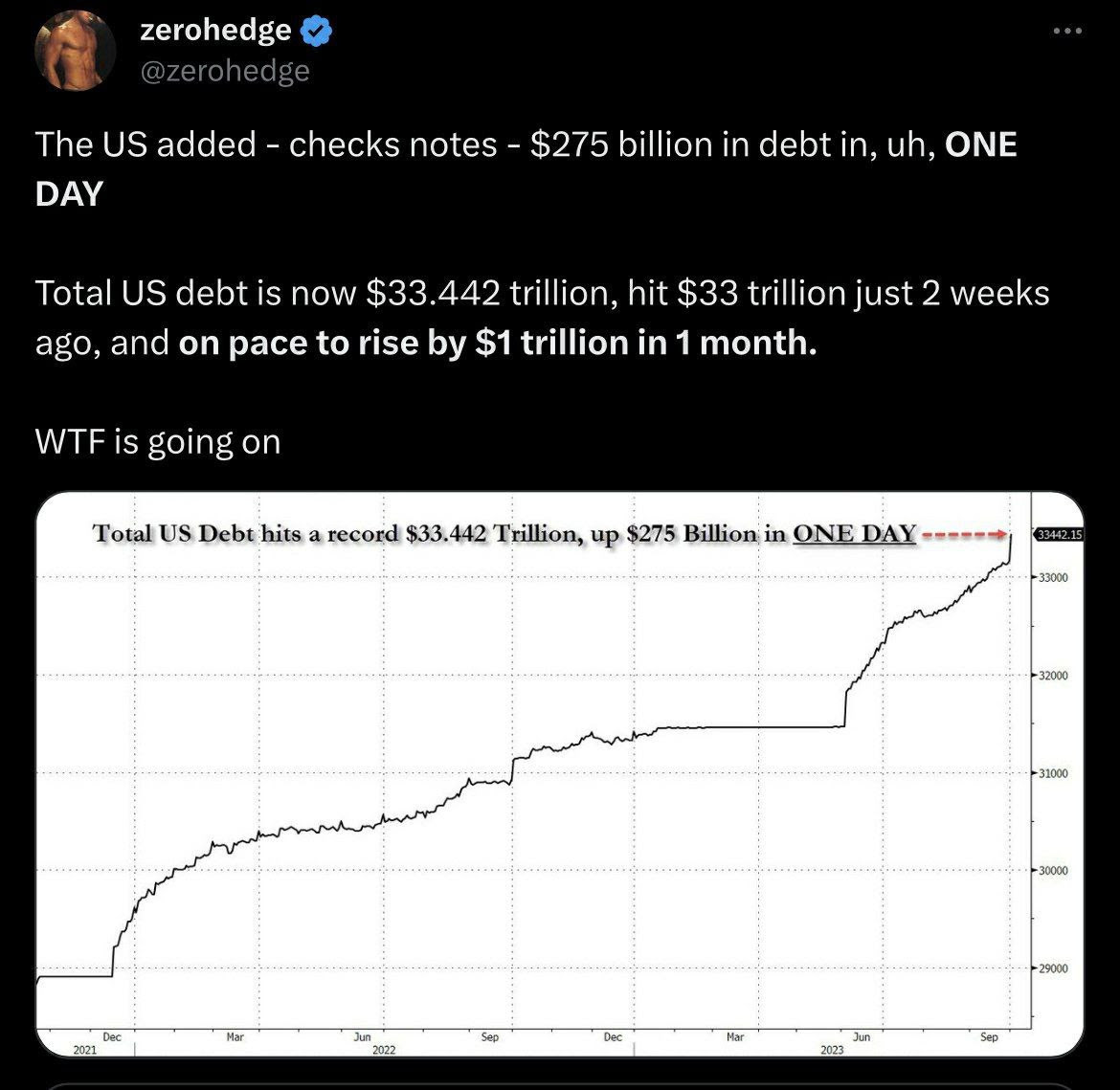Click the red dashed arrow in chart

tap(965, 534)
